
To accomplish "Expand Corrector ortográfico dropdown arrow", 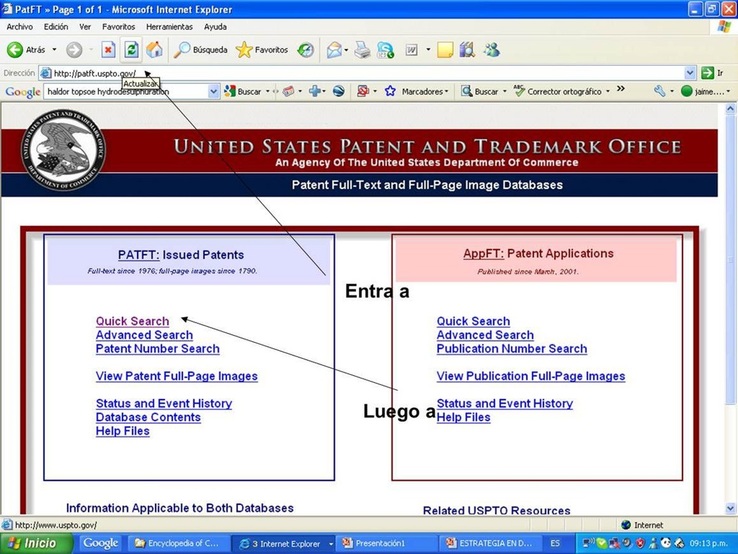I will tap(607, 91).
